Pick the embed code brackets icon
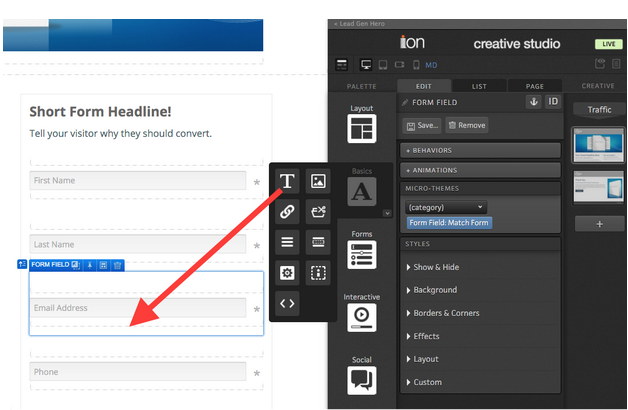The width and height of the screenshot is (628, 410). pyautogui.click(x=287, y=303)
